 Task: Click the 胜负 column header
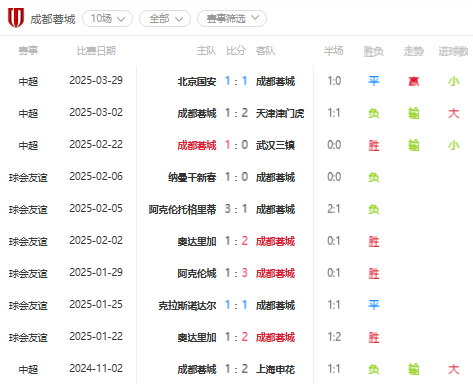click(x=374, y=51)
